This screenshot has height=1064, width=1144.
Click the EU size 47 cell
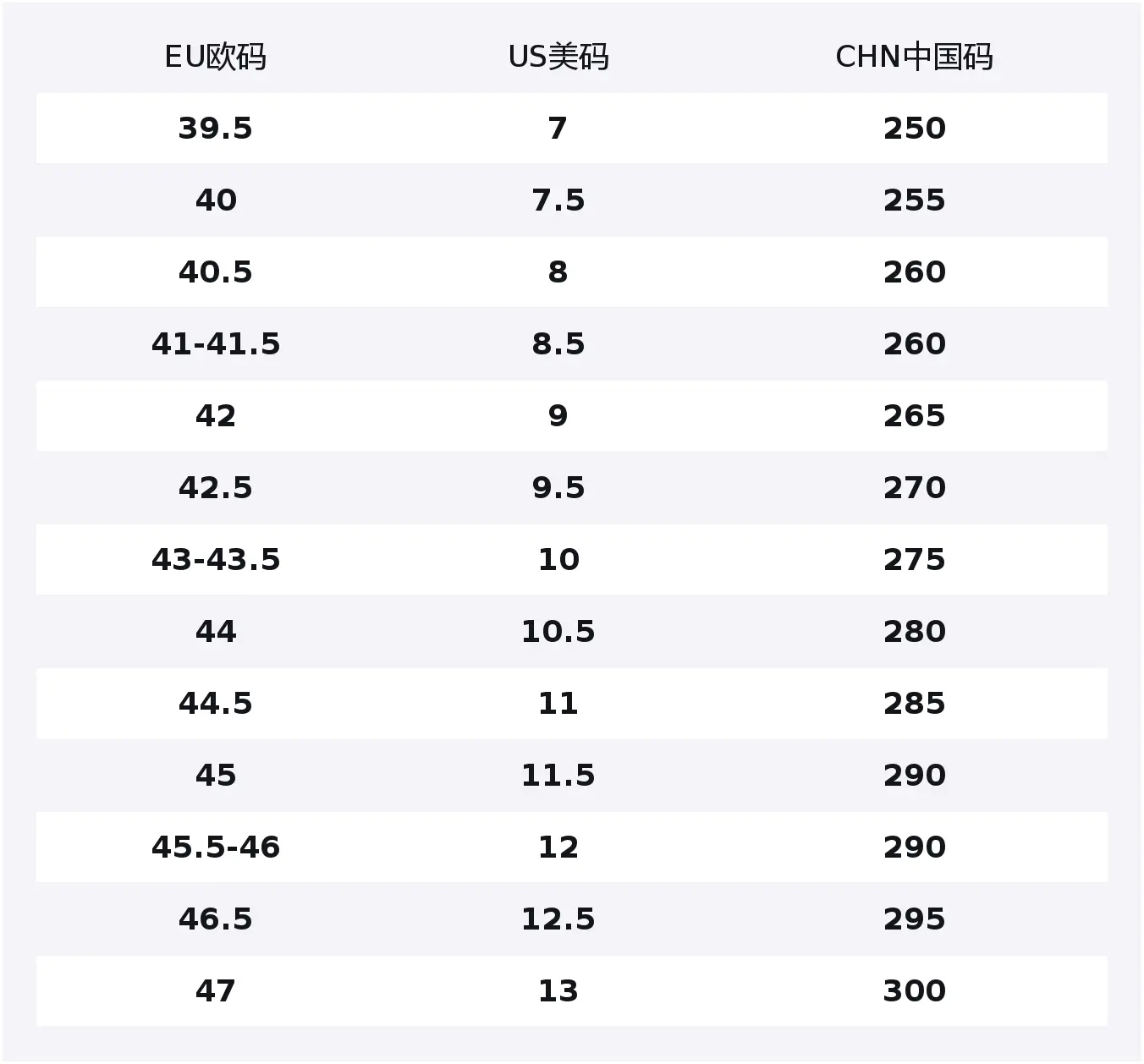pos(216,991)
